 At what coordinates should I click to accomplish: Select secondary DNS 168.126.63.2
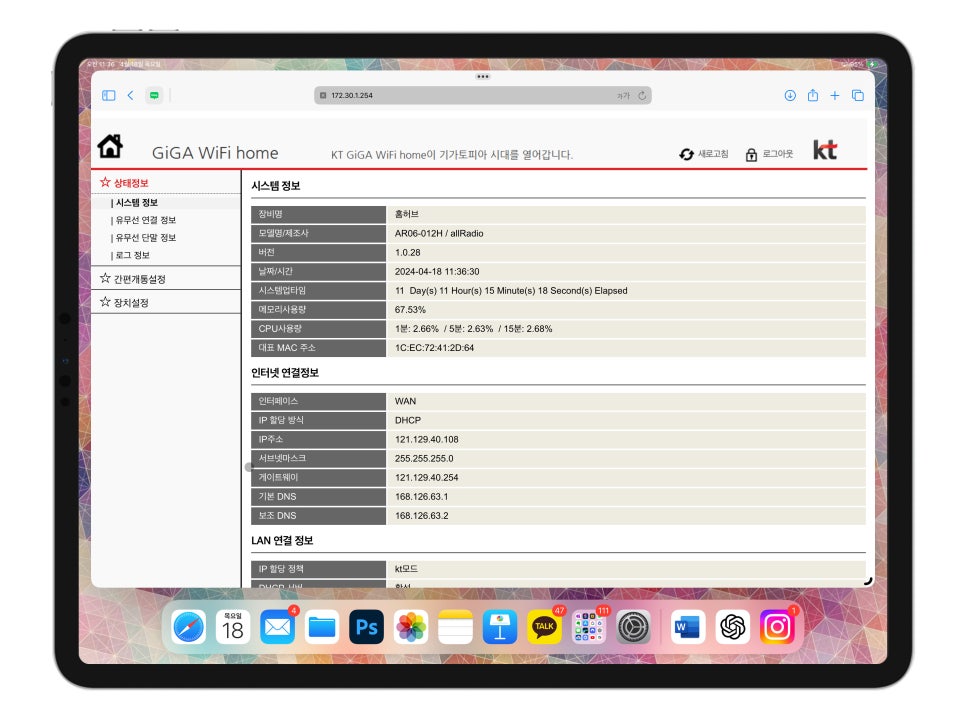421,516
